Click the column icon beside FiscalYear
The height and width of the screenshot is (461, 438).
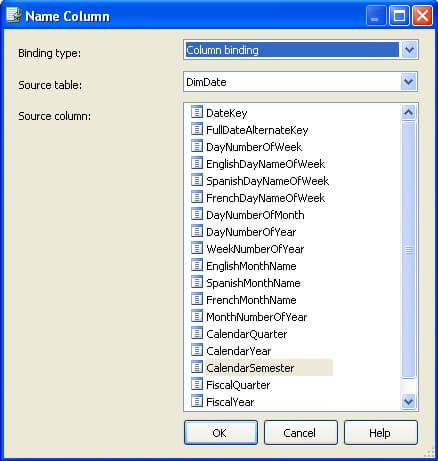(x=197, y=401)
